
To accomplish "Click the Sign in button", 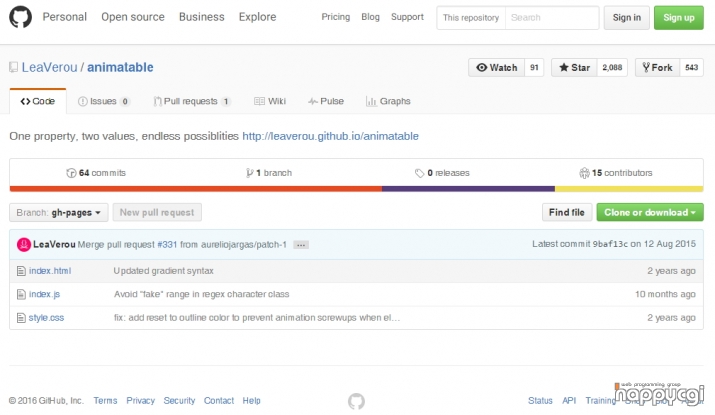I will [627, 18].
